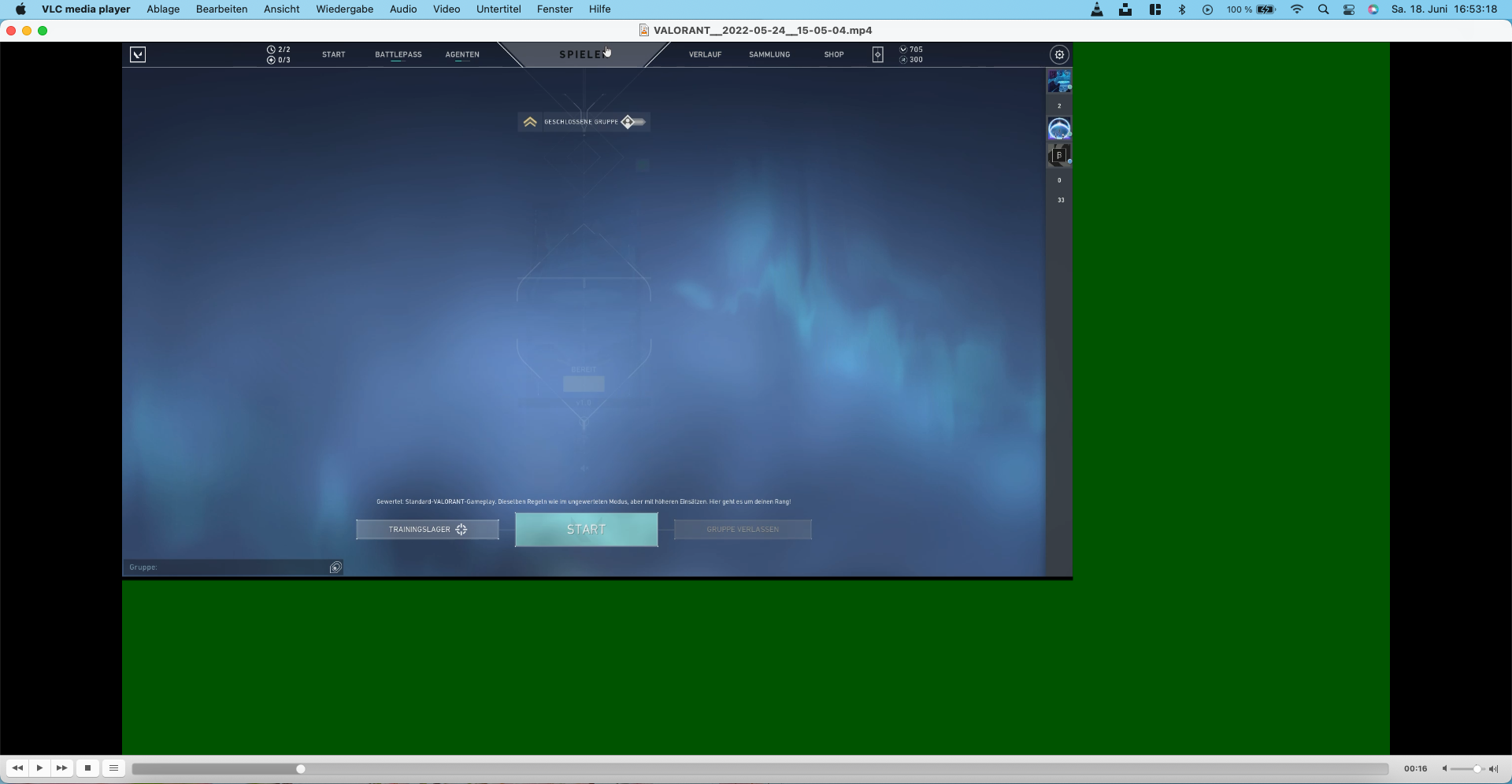1512x784 pixels.
Task: Click the mp4 file icon in the window title
Action: click(x=643, y=30)
